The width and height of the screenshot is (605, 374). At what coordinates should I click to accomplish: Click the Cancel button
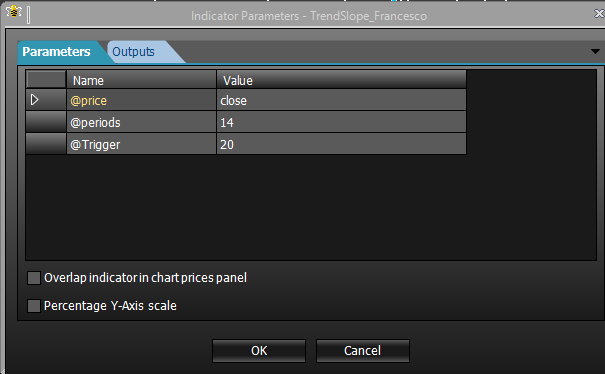click(x=363, y=351)
